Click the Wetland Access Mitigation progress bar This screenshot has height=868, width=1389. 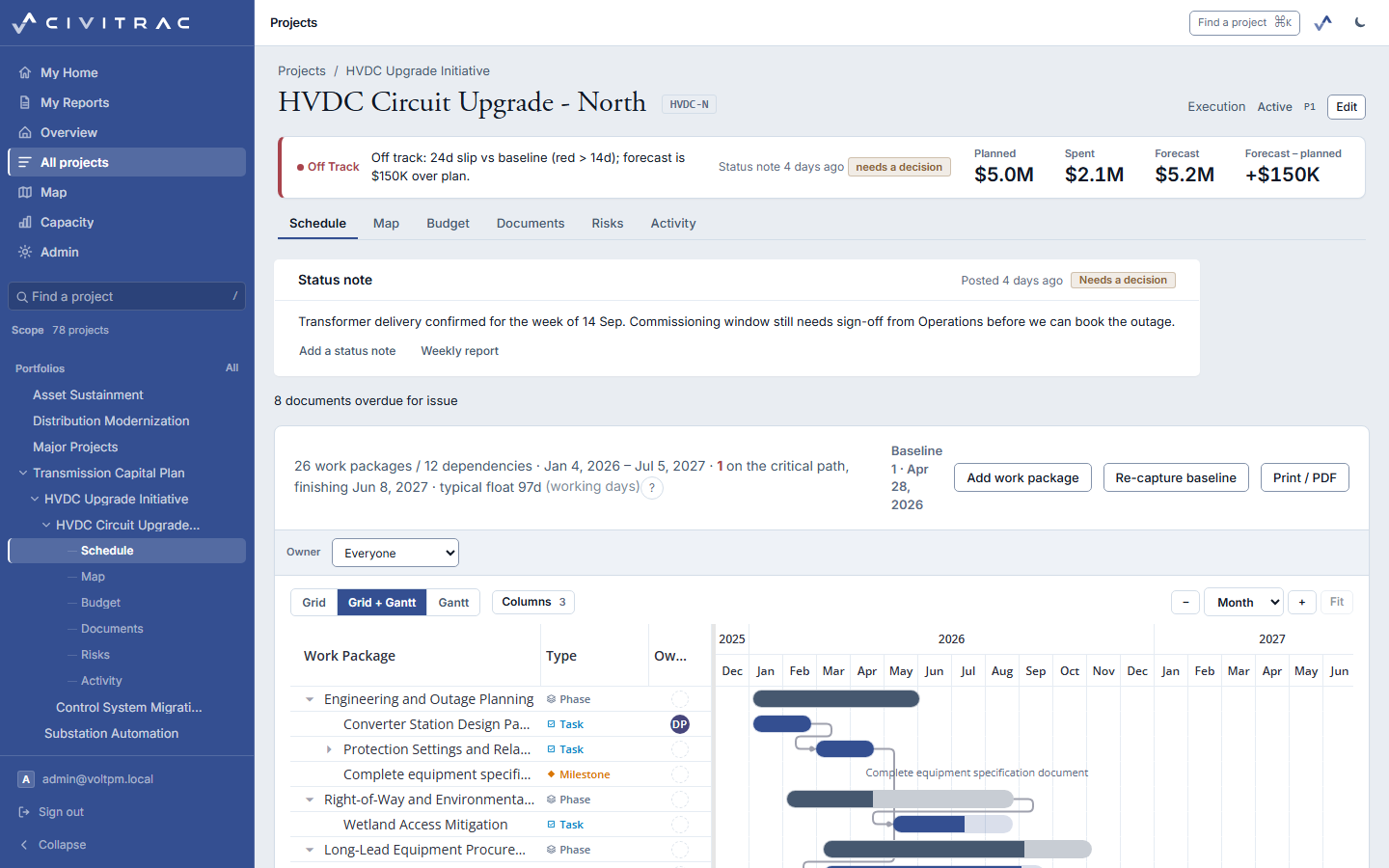[x=952, y=825]
